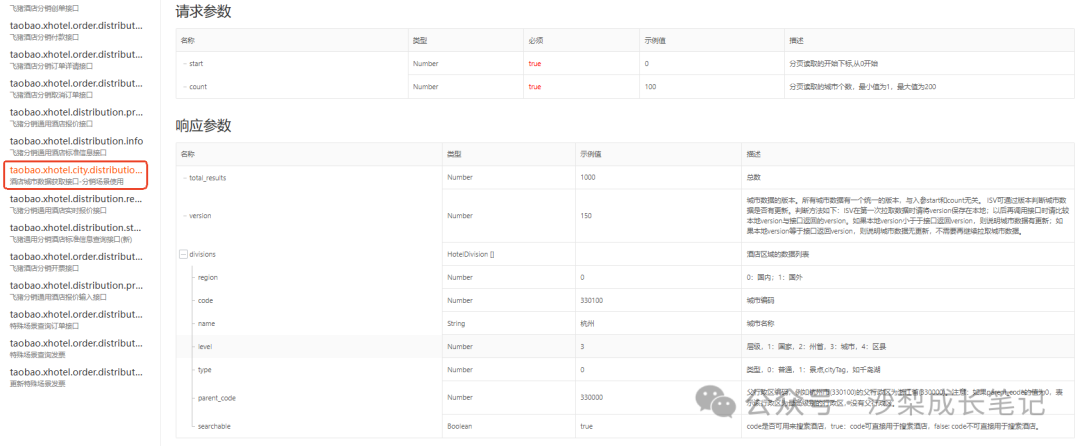Select the region parameter name

pyautogui.click(x=207, y=277)
